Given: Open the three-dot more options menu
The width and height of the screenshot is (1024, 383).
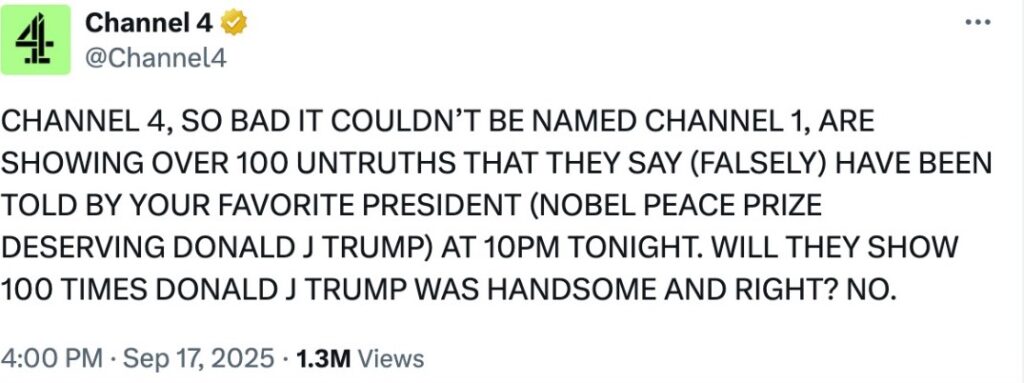Looking at the screenshot, I should coord(978,22).
